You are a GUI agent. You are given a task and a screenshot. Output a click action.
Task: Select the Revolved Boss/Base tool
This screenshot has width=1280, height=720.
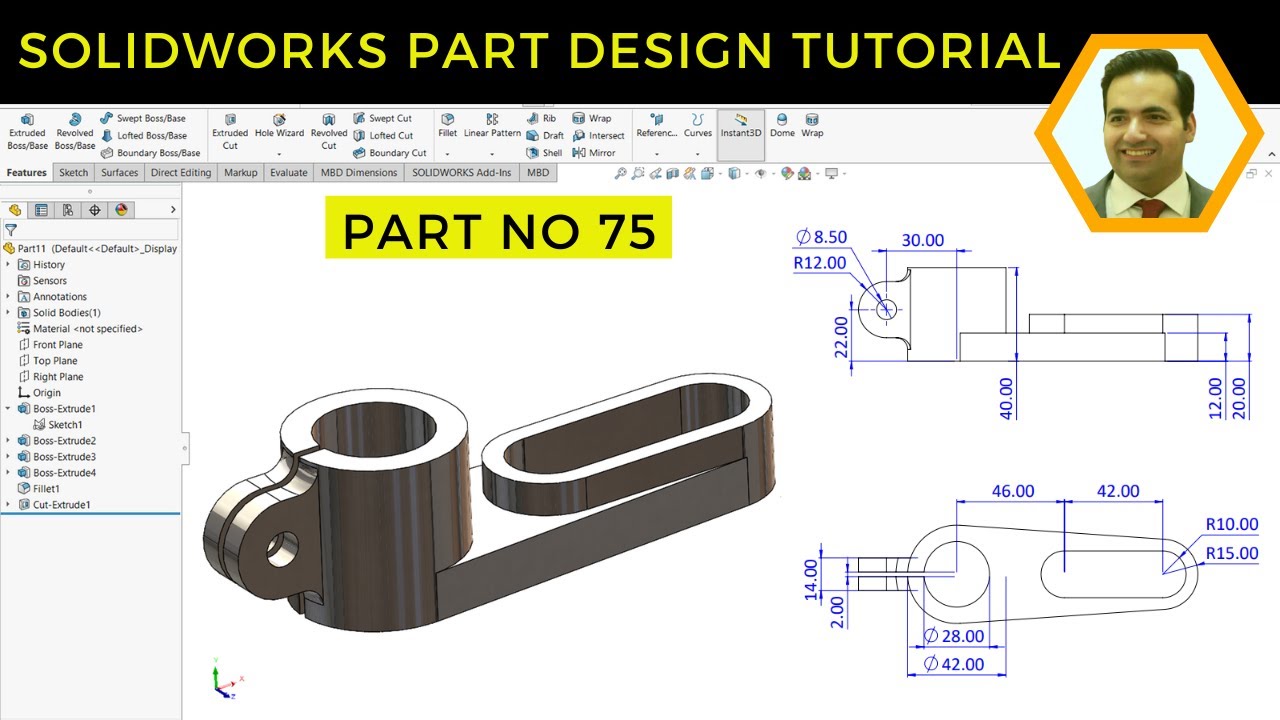(74, 131)
